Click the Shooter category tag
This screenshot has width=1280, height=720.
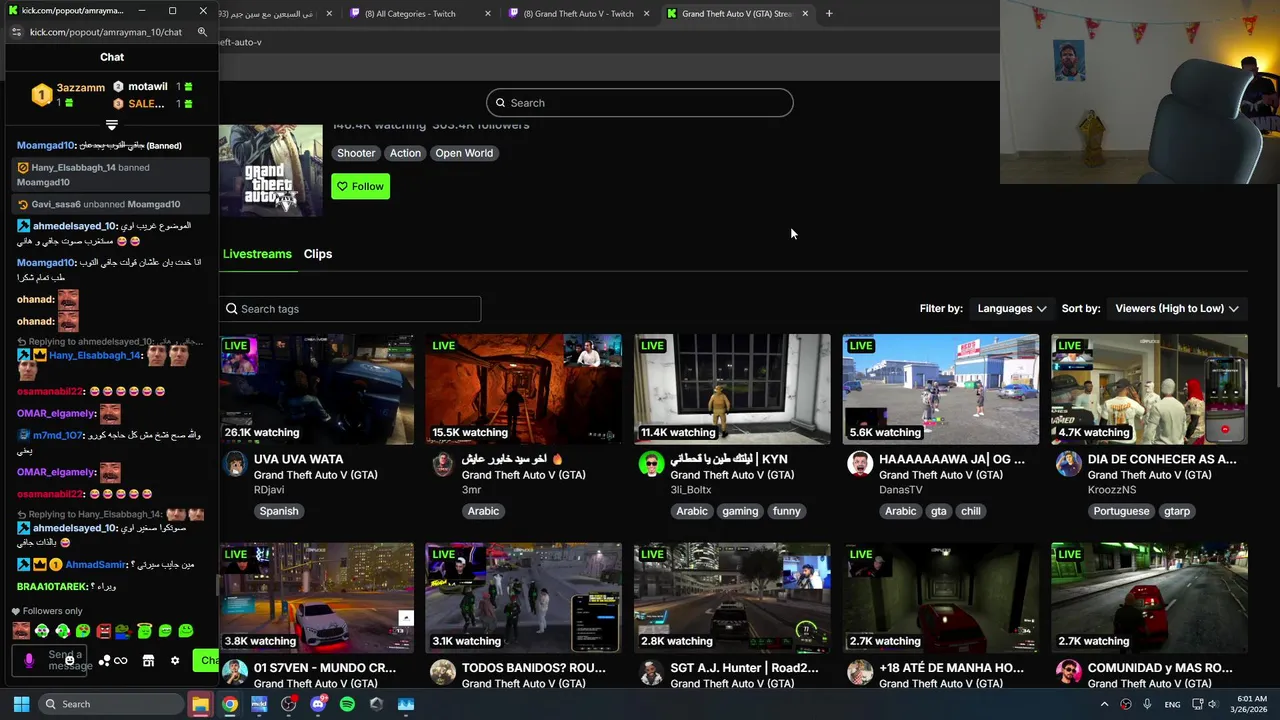click(356, 153)
